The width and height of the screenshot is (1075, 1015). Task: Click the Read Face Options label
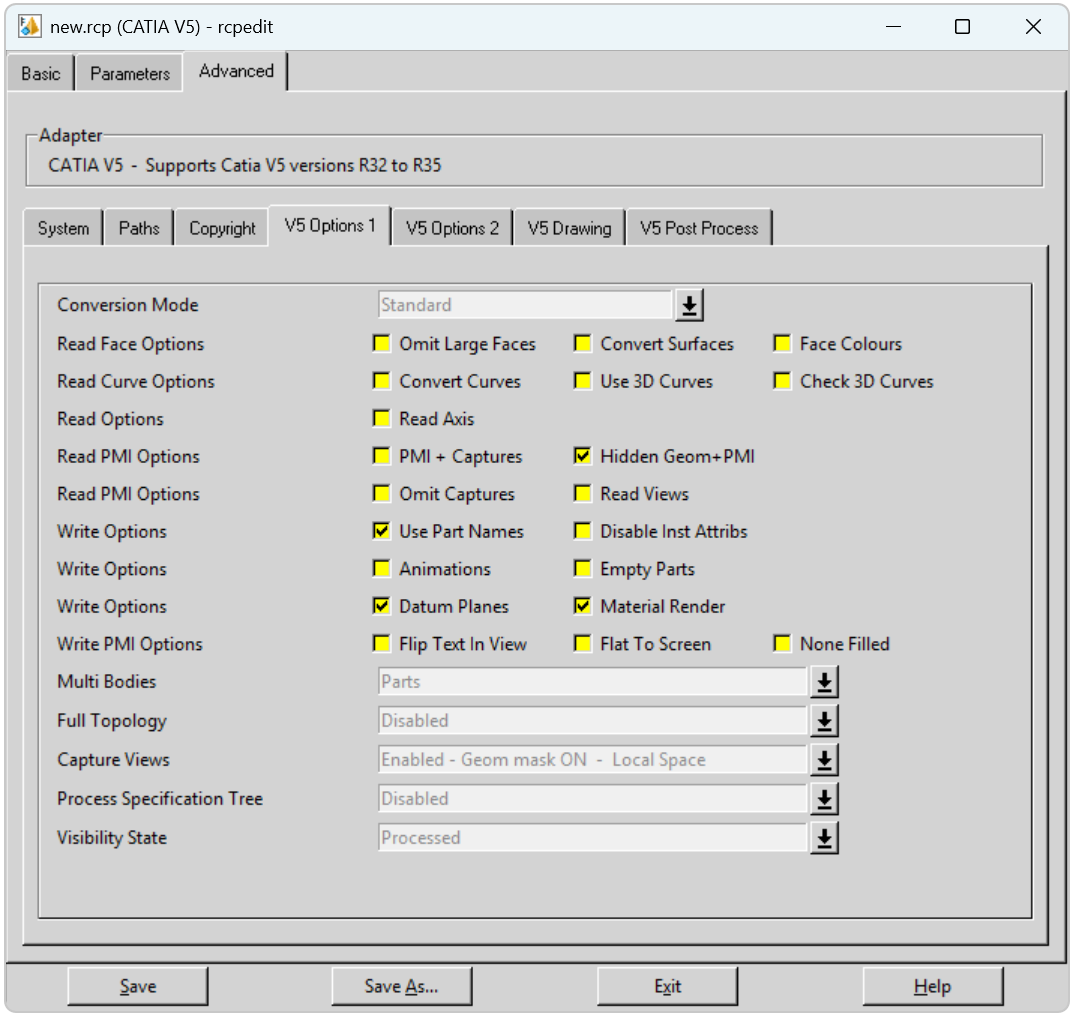pos(130,344)
